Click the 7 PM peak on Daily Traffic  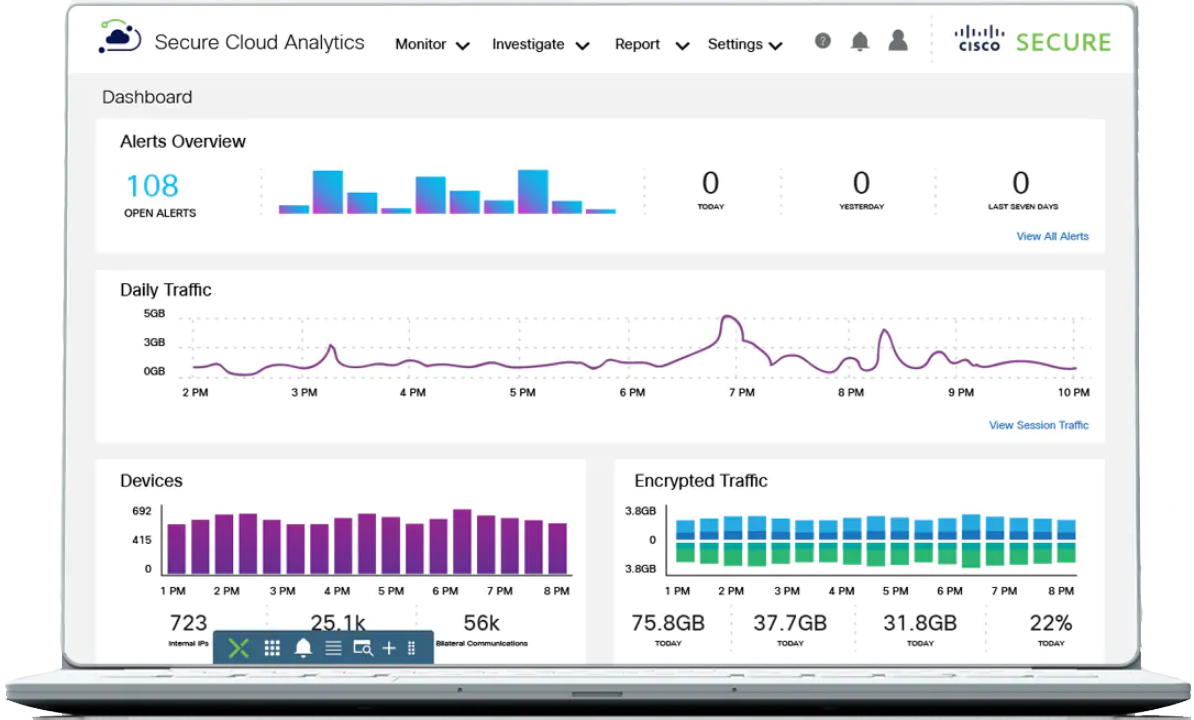pyautogui.click(x=730, y=320)
